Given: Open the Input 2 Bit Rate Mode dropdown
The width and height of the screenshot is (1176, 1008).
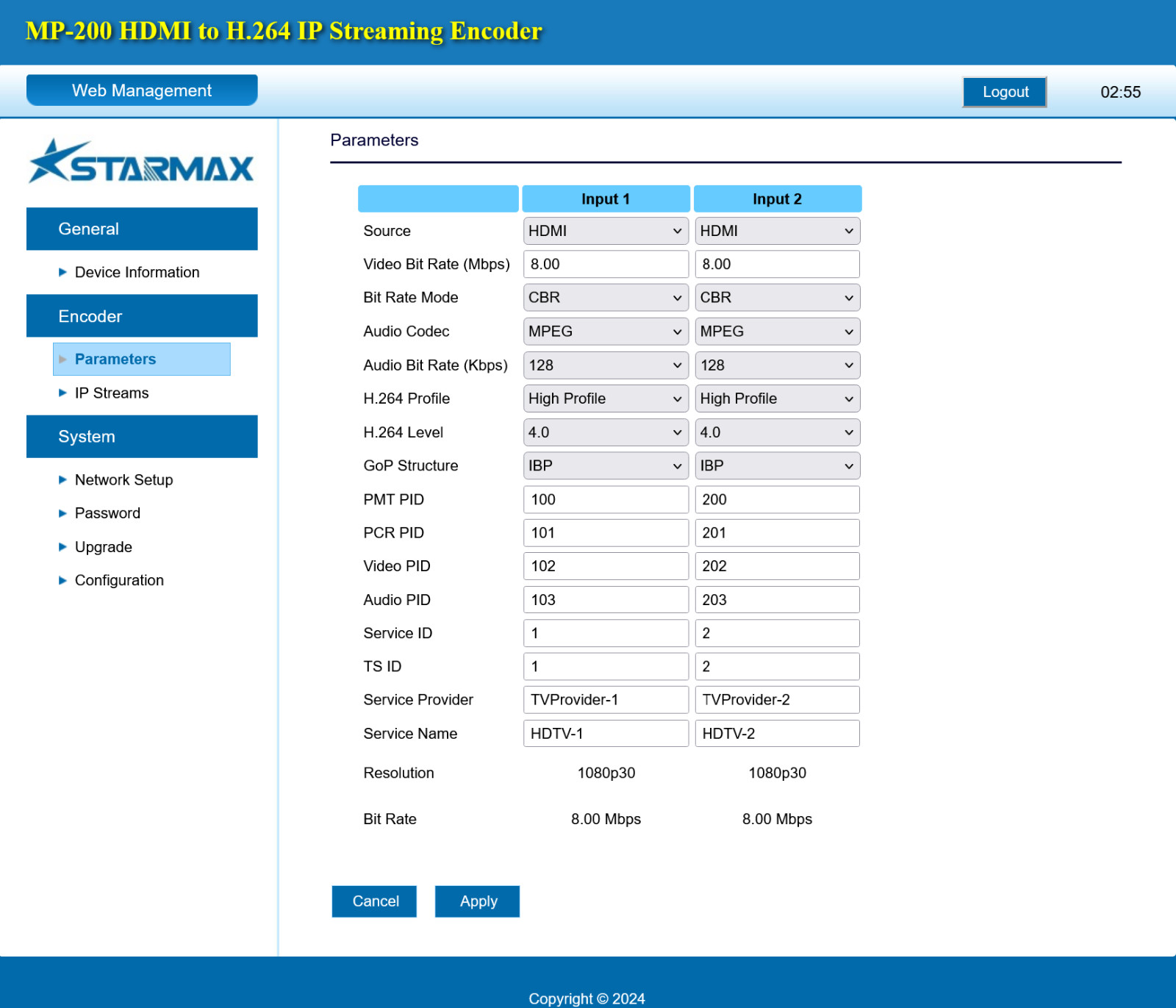Looking at the screenshot, I should [777, 298].
